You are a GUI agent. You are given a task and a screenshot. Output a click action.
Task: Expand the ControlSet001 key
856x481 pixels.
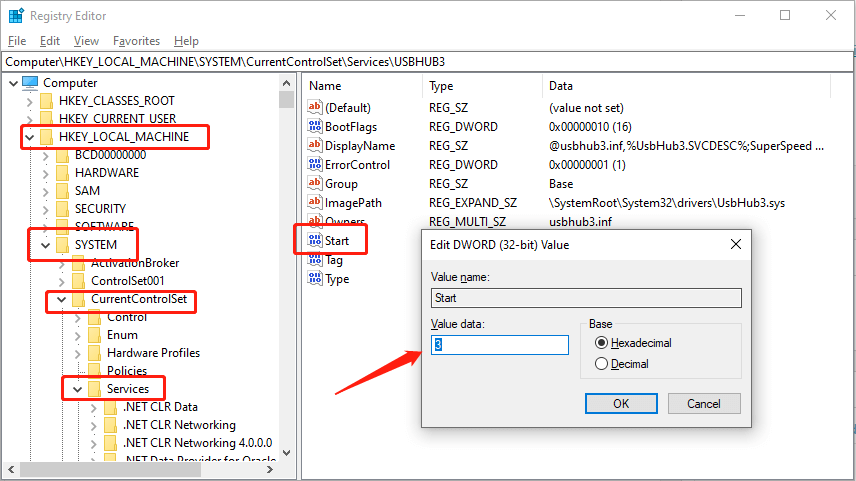point(61,281)
